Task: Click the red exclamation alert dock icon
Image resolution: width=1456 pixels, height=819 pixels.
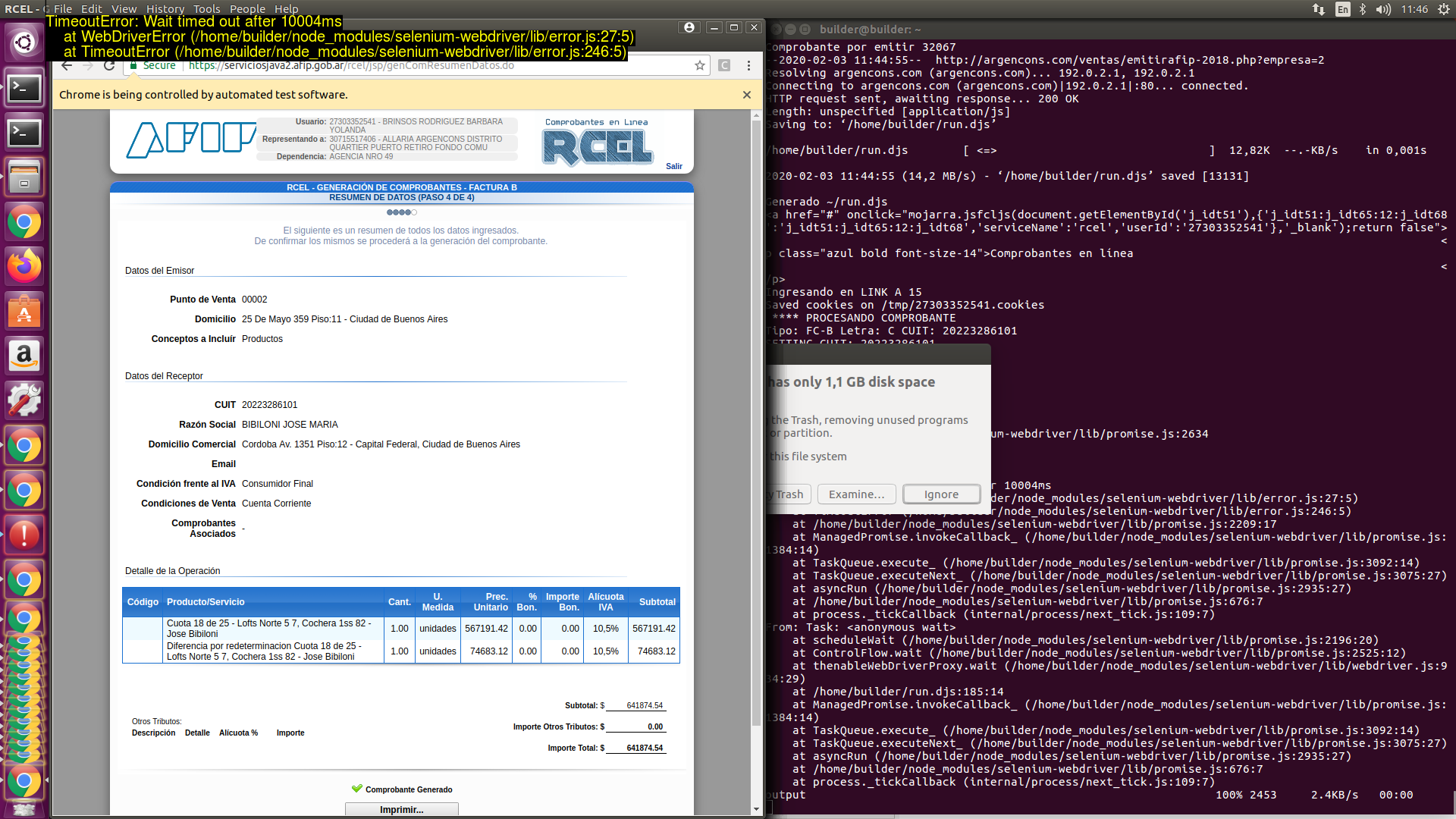Action: coord(24,535)
